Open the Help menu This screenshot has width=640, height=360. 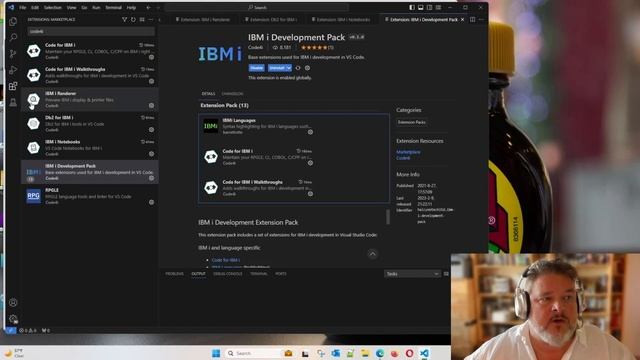[x=131, y=7]
